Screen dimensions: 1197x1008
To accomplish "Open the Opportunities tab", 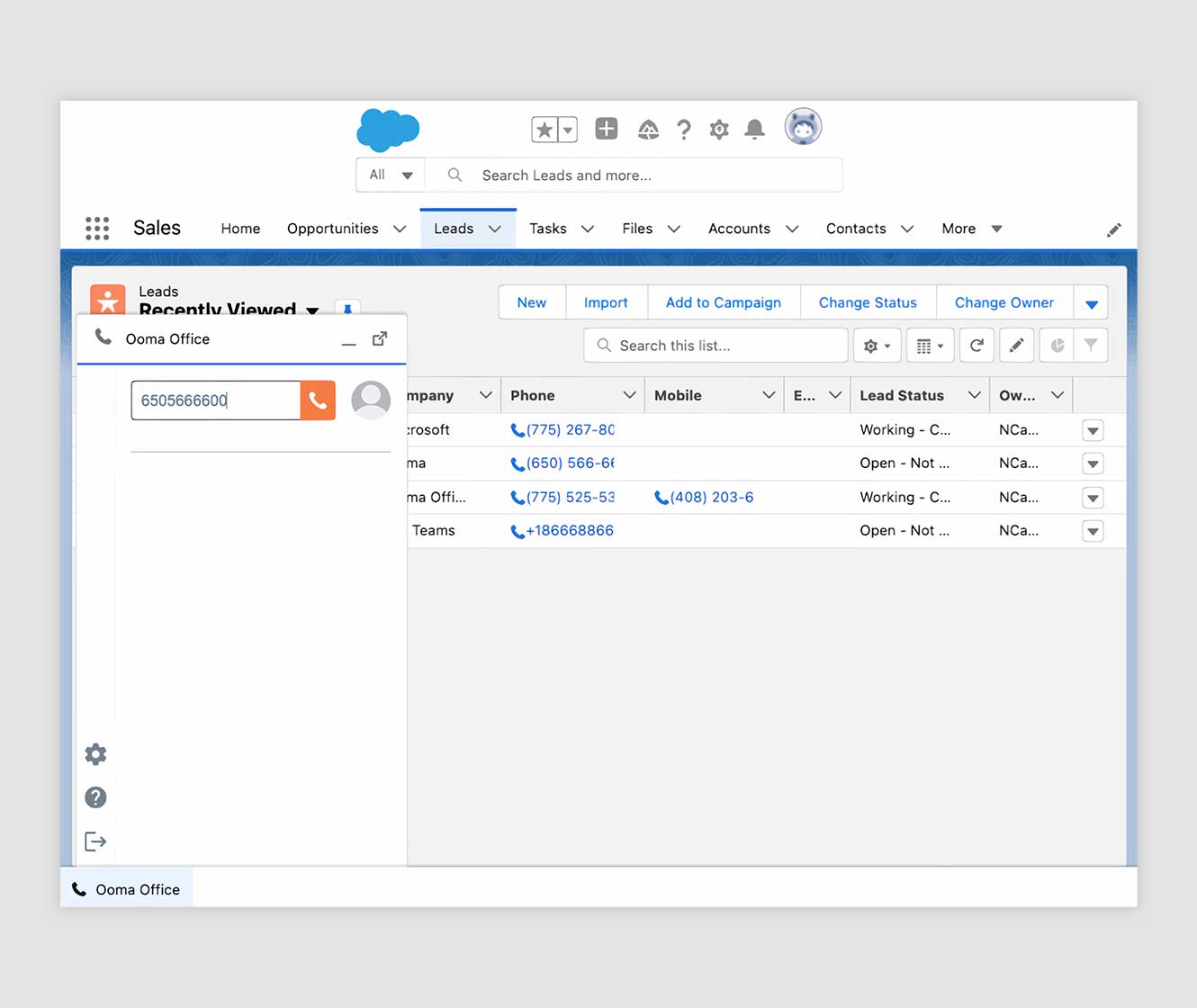I will pos(332,229).
